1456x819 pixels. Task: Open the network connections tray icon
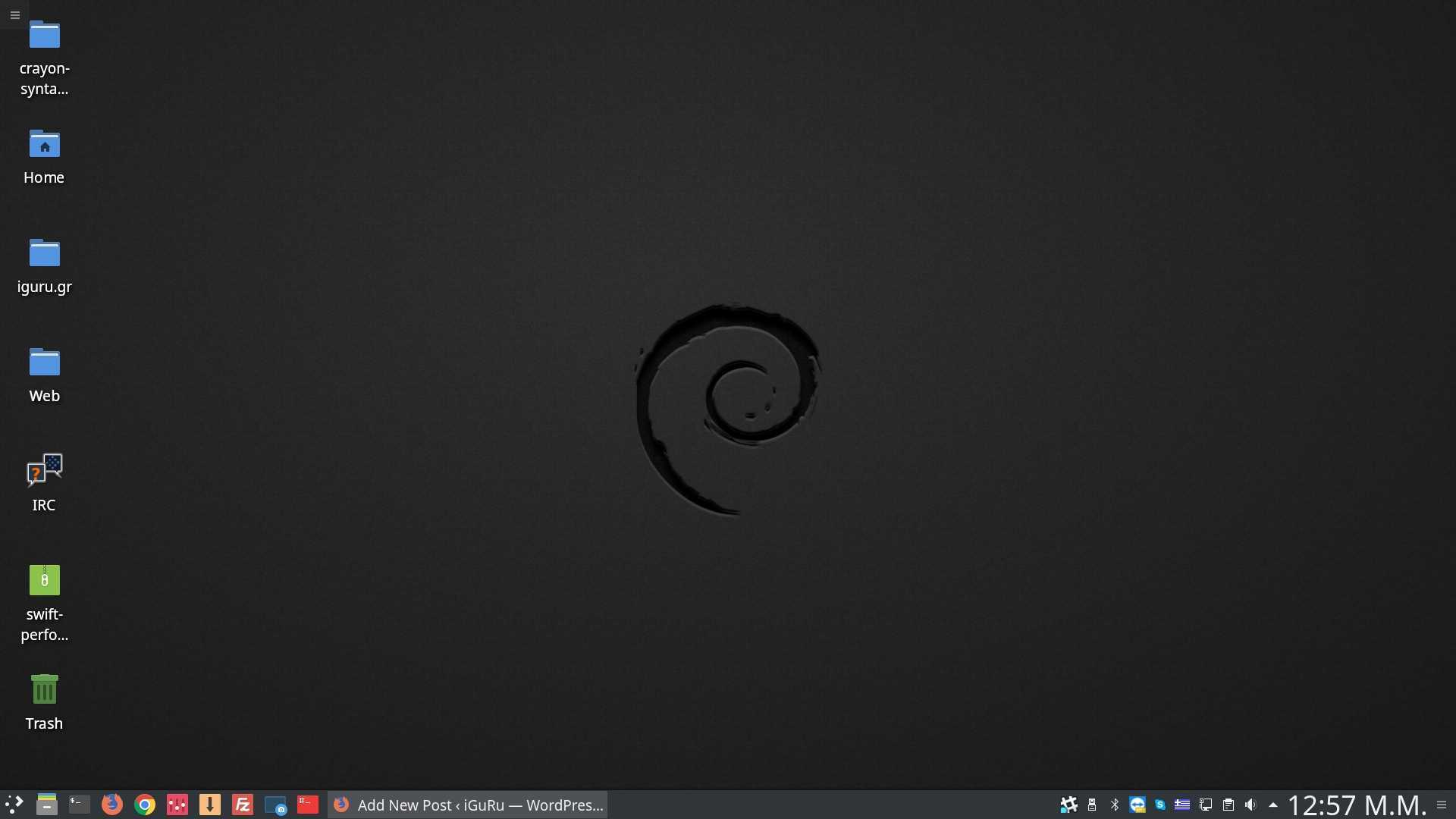[x=1206, y=805]
